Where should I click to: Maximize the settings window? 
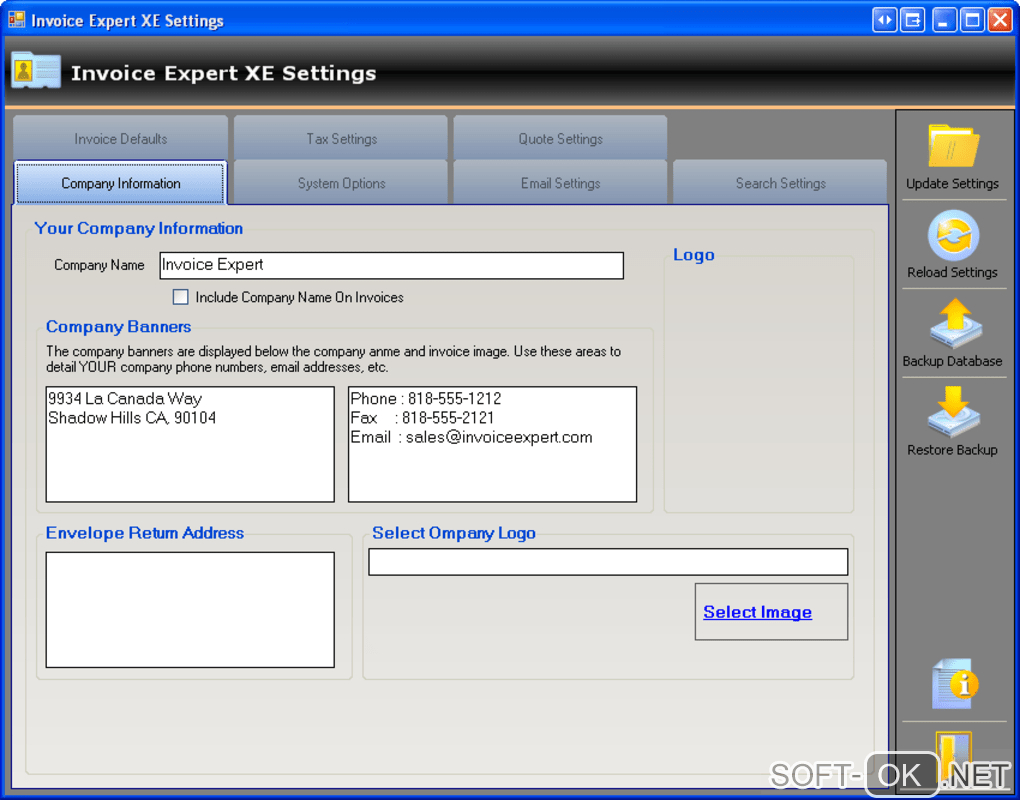tap(973, 20)
